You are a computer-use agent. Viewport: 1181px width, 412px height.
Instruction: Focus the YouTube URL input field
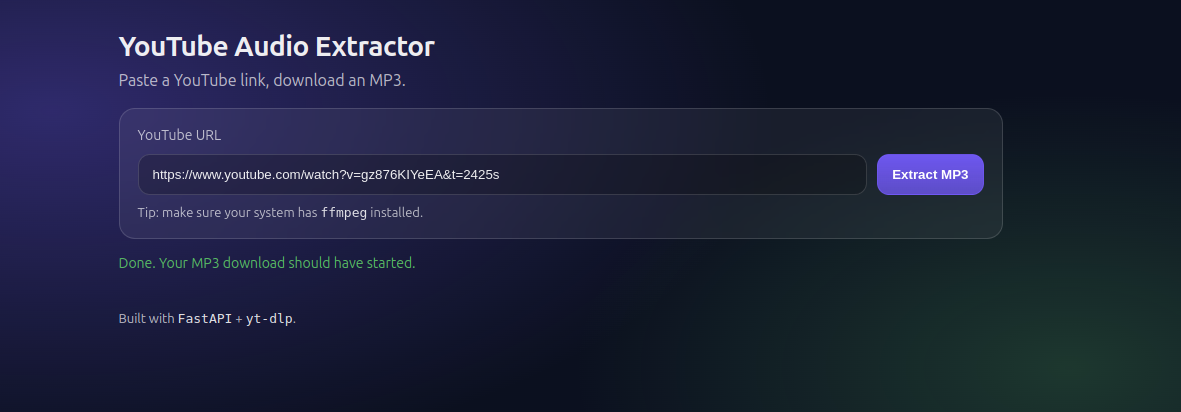pyautogui.click(x=680, y=174)
